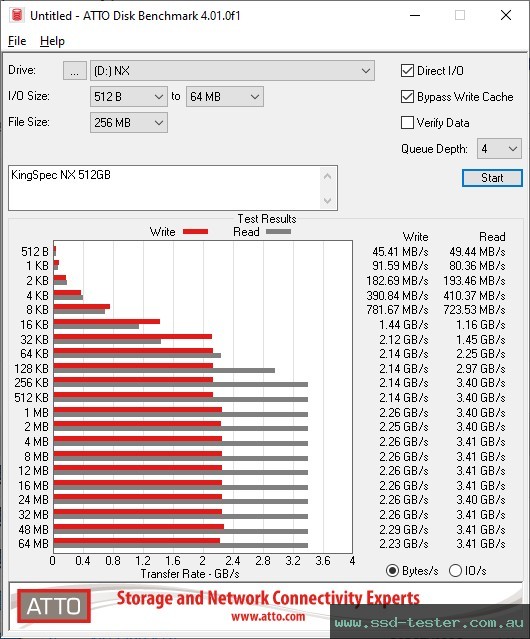Image resolution: width=530 pixels, height=639 pixels.
Task: Open the 64 MB I/O size dropdown
Action: (x=225, y=97)
